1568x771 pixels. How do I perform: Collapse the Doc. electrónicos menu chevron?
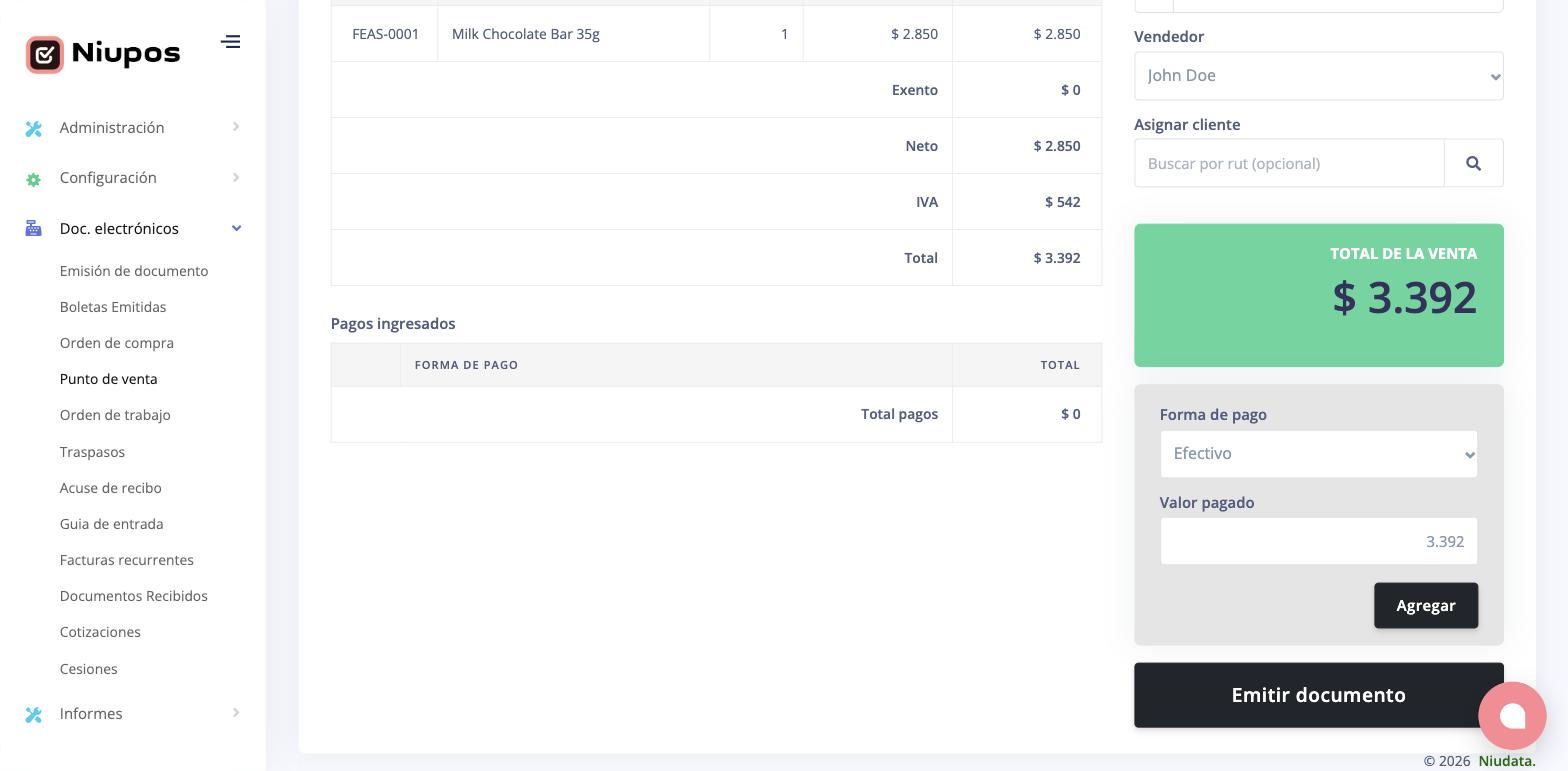tap(237, 228)
